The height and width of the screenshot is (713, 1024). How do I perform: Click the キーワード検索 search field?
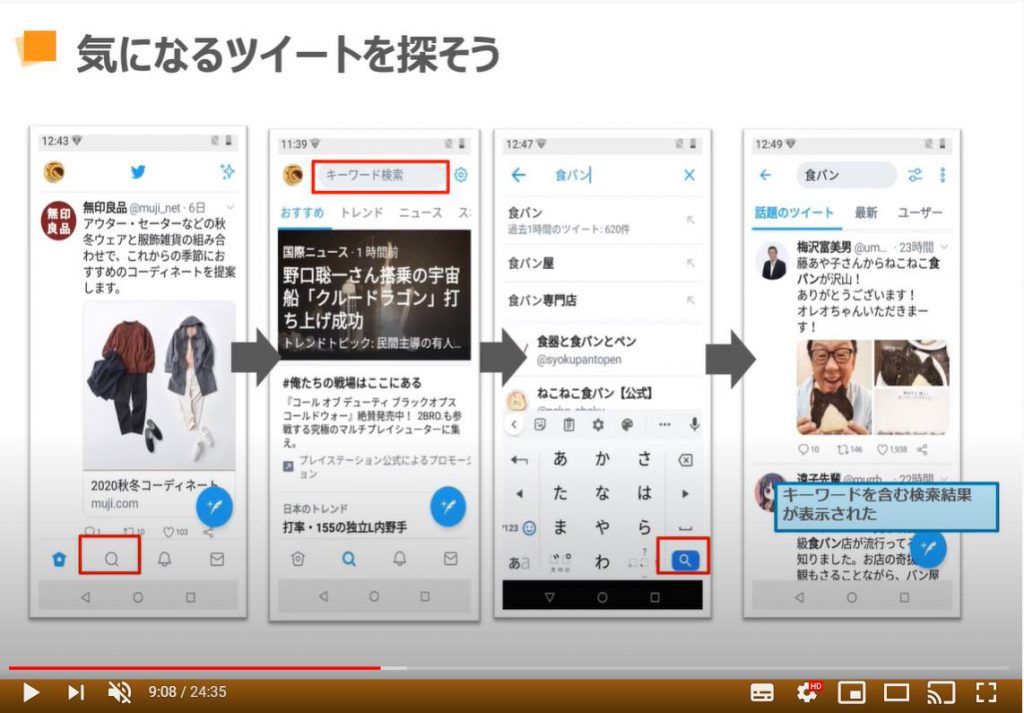tap(379, 175)
